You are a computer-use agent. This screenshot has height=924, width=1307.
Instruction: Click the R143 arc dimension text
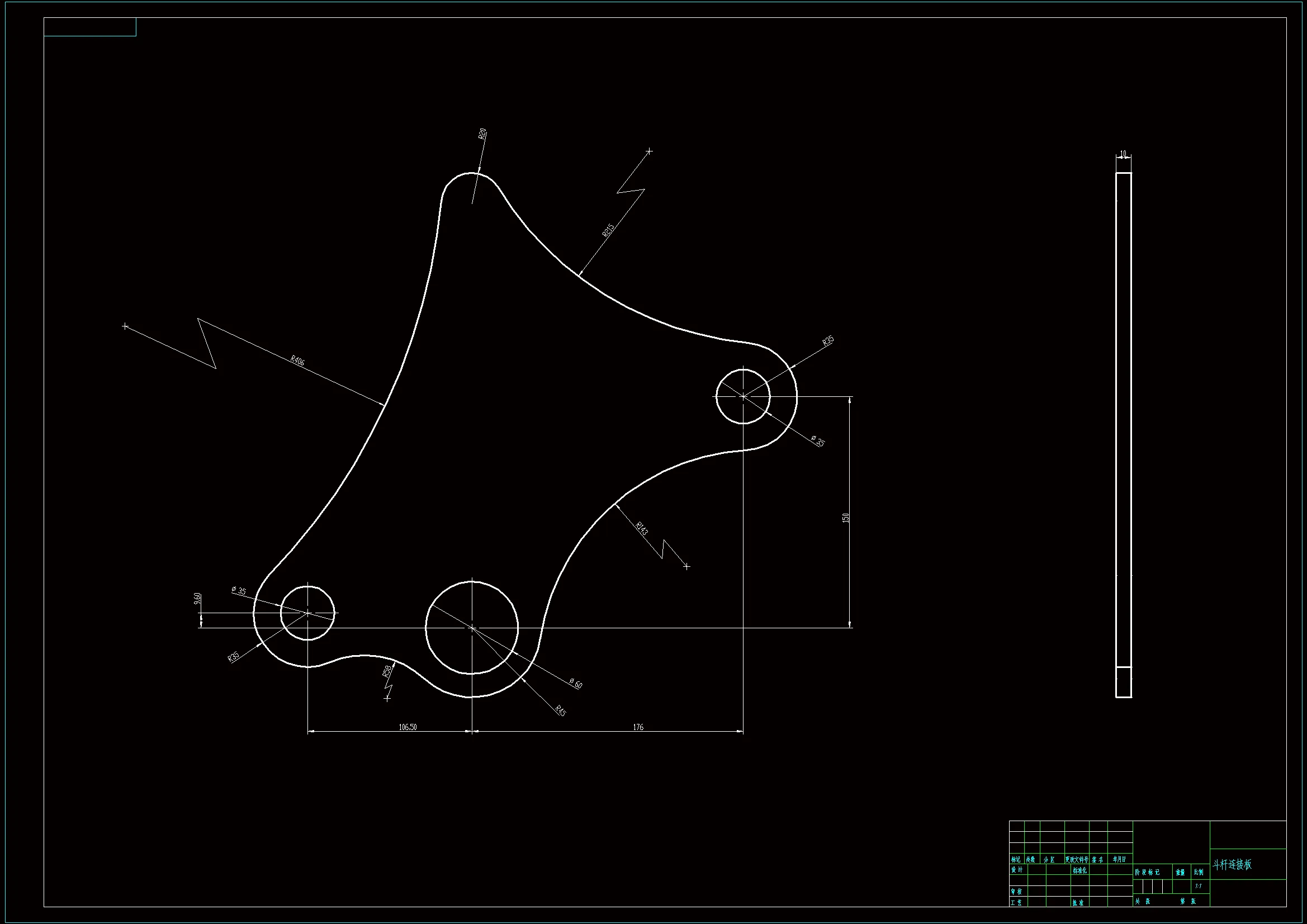click(642, 528)
